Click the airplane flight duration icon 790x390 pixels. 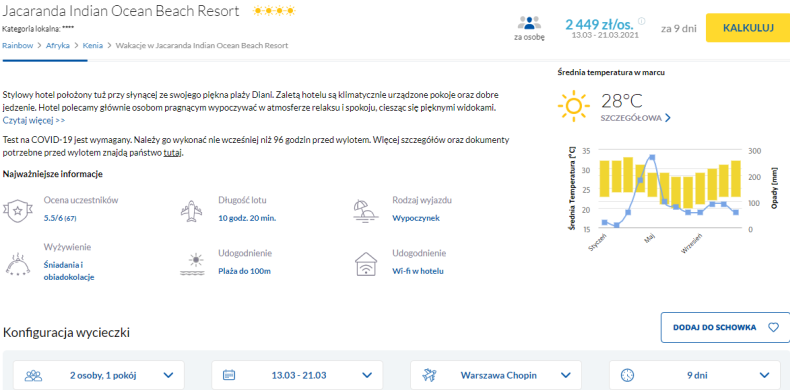[x=191, y=211]
